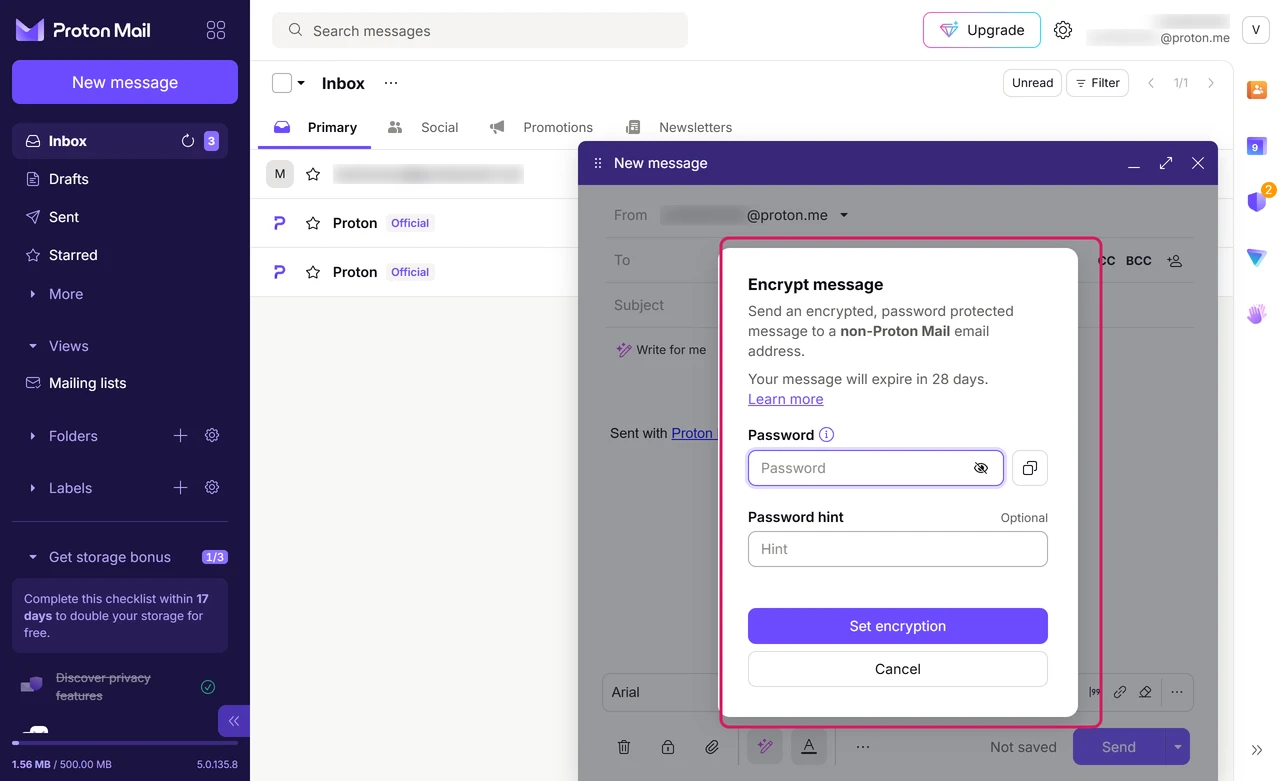Open the From address dropdown

(844, 215)
